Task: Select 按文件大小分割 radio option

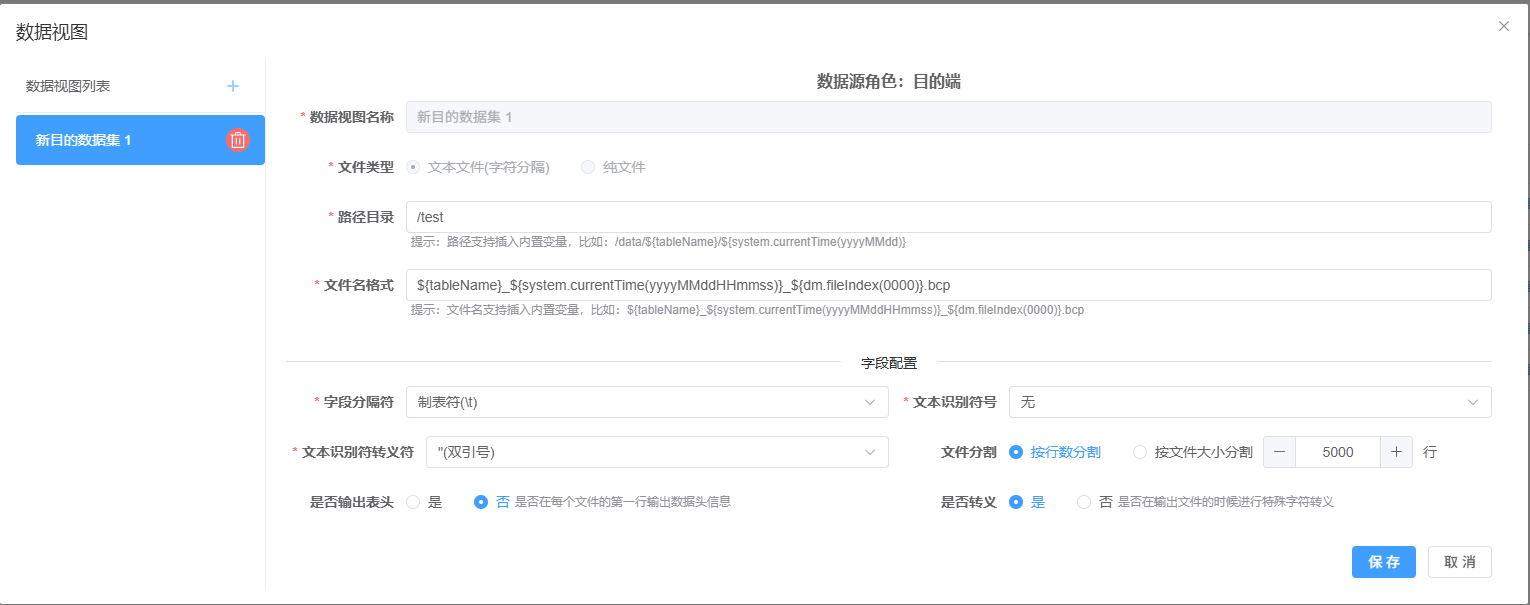Action: pos(1140,452)
